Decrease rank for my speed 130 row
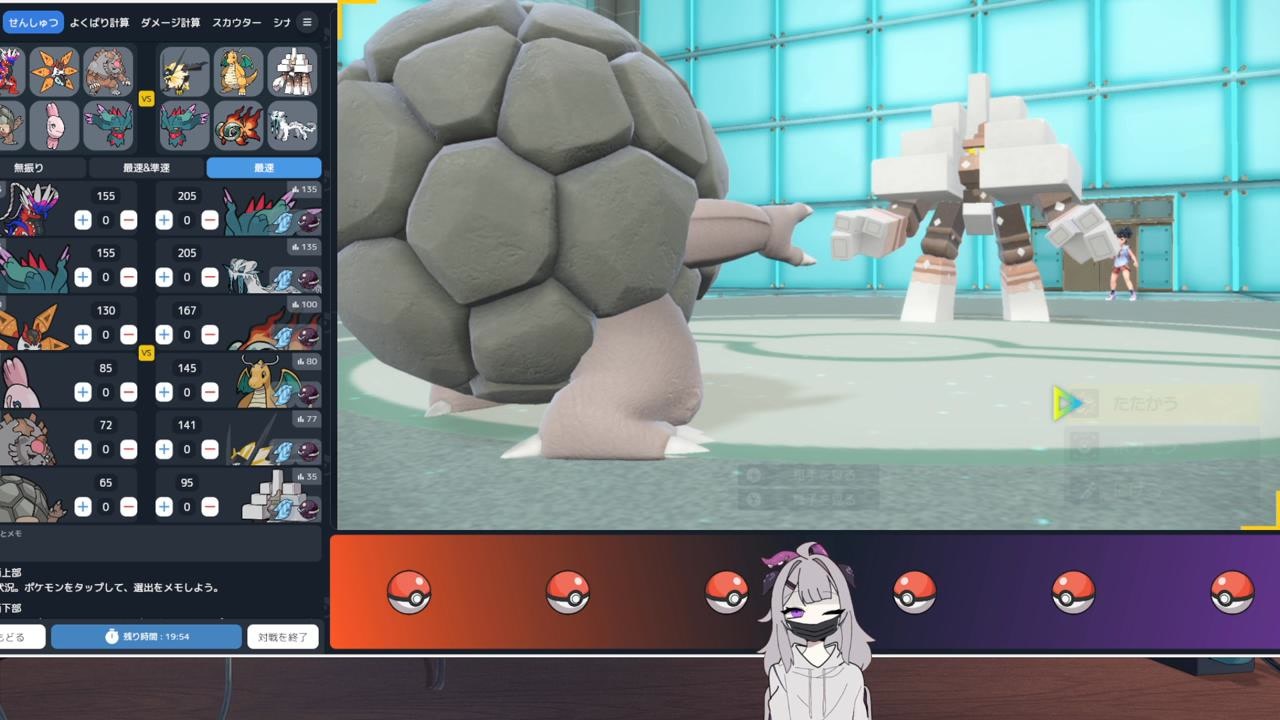 click(x=129, y=334)
